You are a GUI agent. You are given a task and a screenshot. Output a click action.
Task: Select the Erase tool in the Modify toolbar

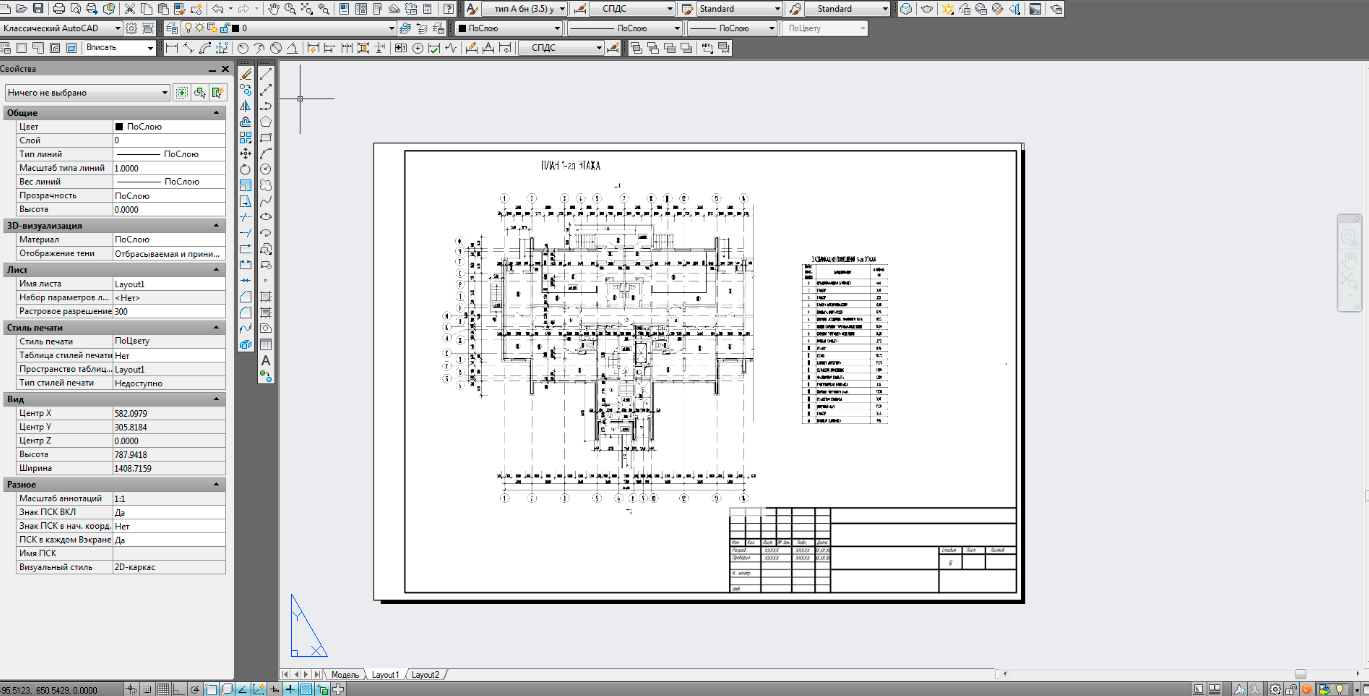tap(246, 74)
